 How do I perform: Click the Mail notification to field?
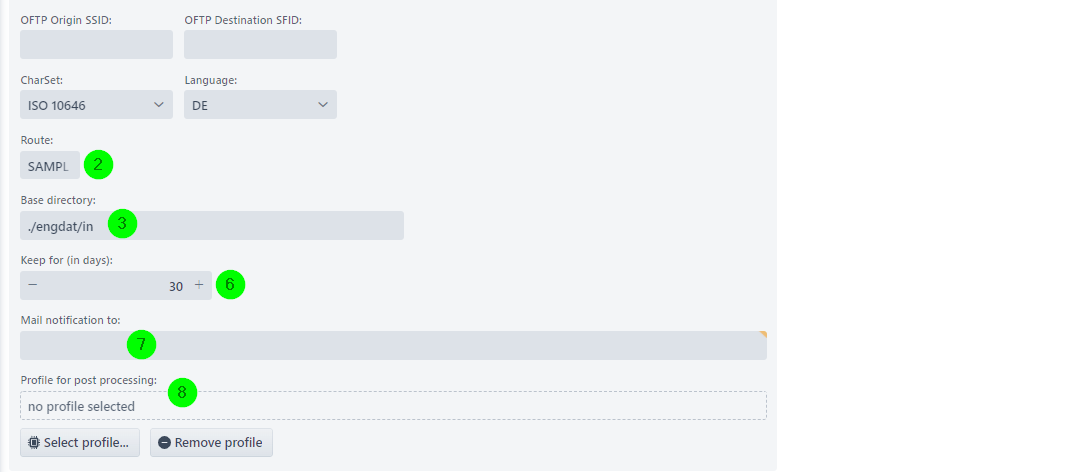(393, 345)
